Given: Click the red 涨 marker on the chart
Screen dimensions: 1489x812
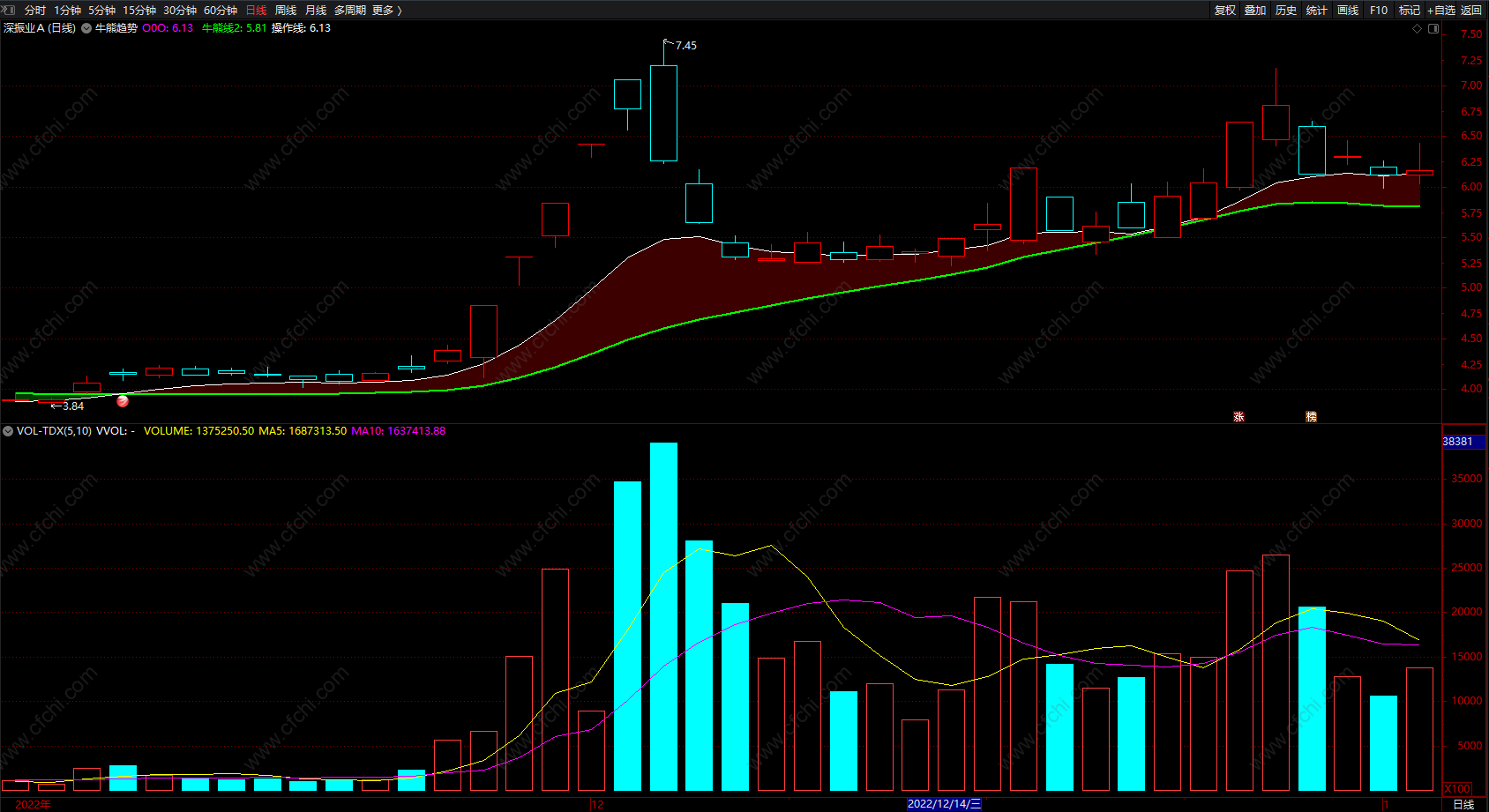Looking at the screenshot, I should pos(1238,416).
